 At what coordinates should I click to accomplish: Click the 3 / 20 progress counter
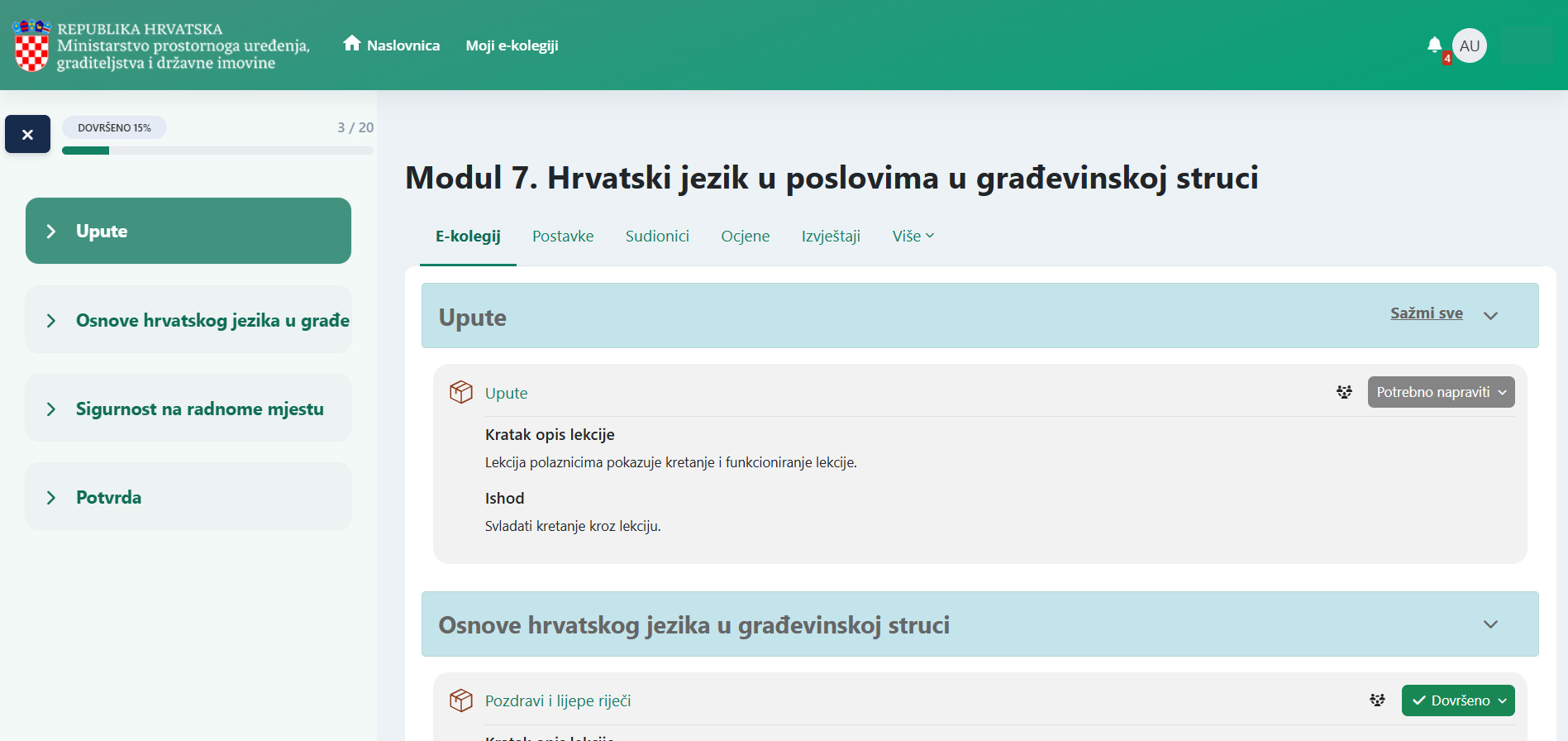point(355,127)
